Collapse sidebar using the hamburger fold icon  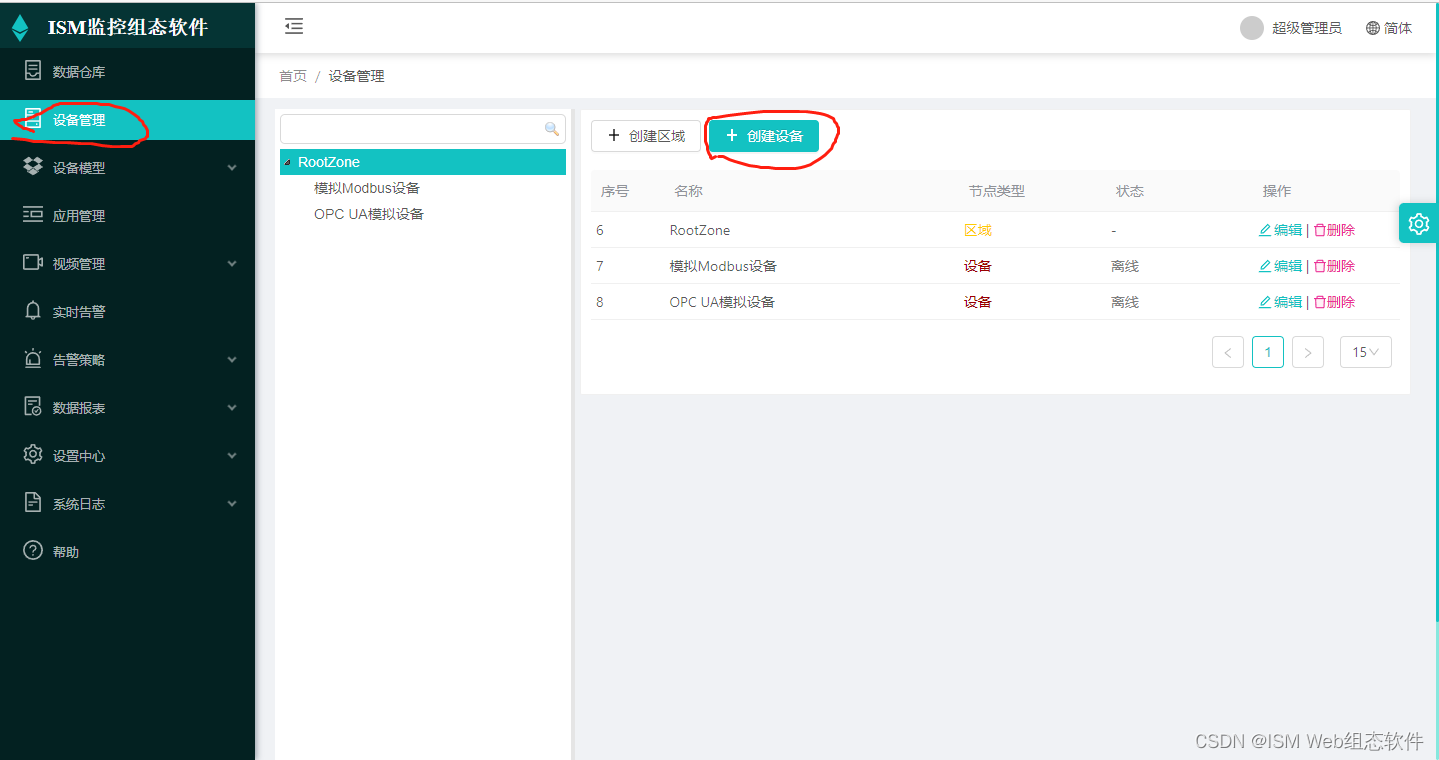pos(294,27)
